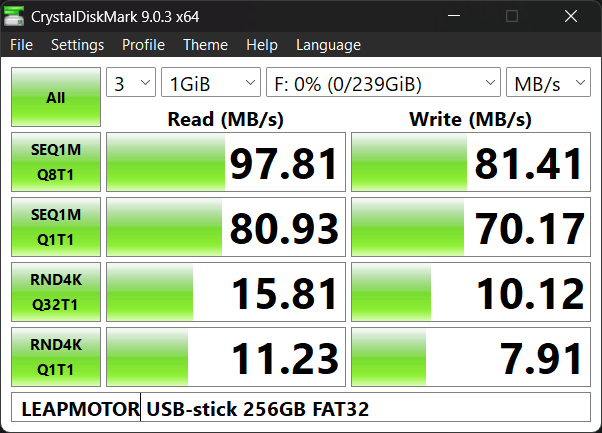Click the comment field reading LEAPMOTOR USB-stick 256GB FAT32
Viewport: 602px width, 433px height.
[301, 407]
